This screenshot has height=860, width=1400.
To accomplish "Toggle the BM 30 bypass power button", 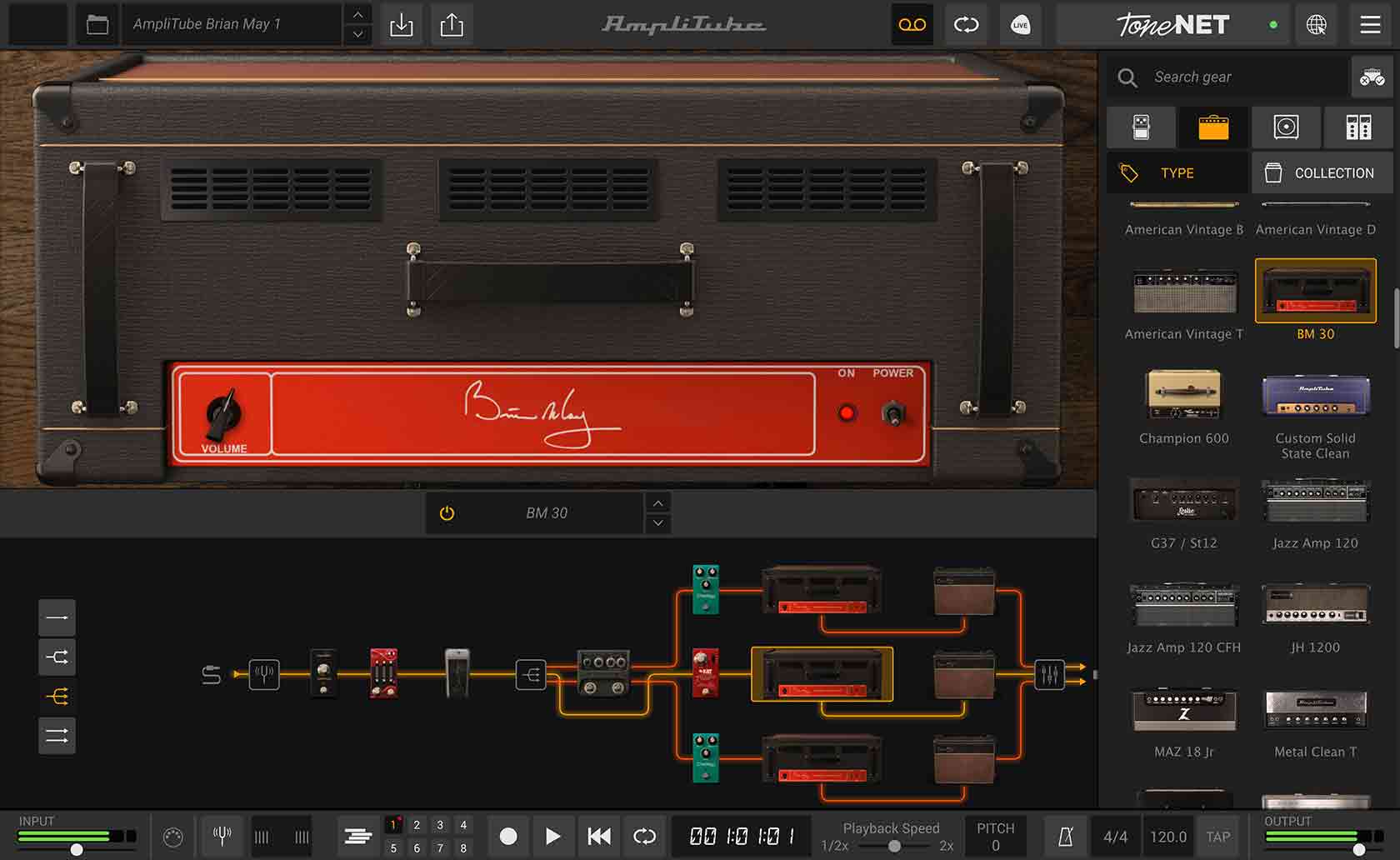I will click(x=447, y=513).
